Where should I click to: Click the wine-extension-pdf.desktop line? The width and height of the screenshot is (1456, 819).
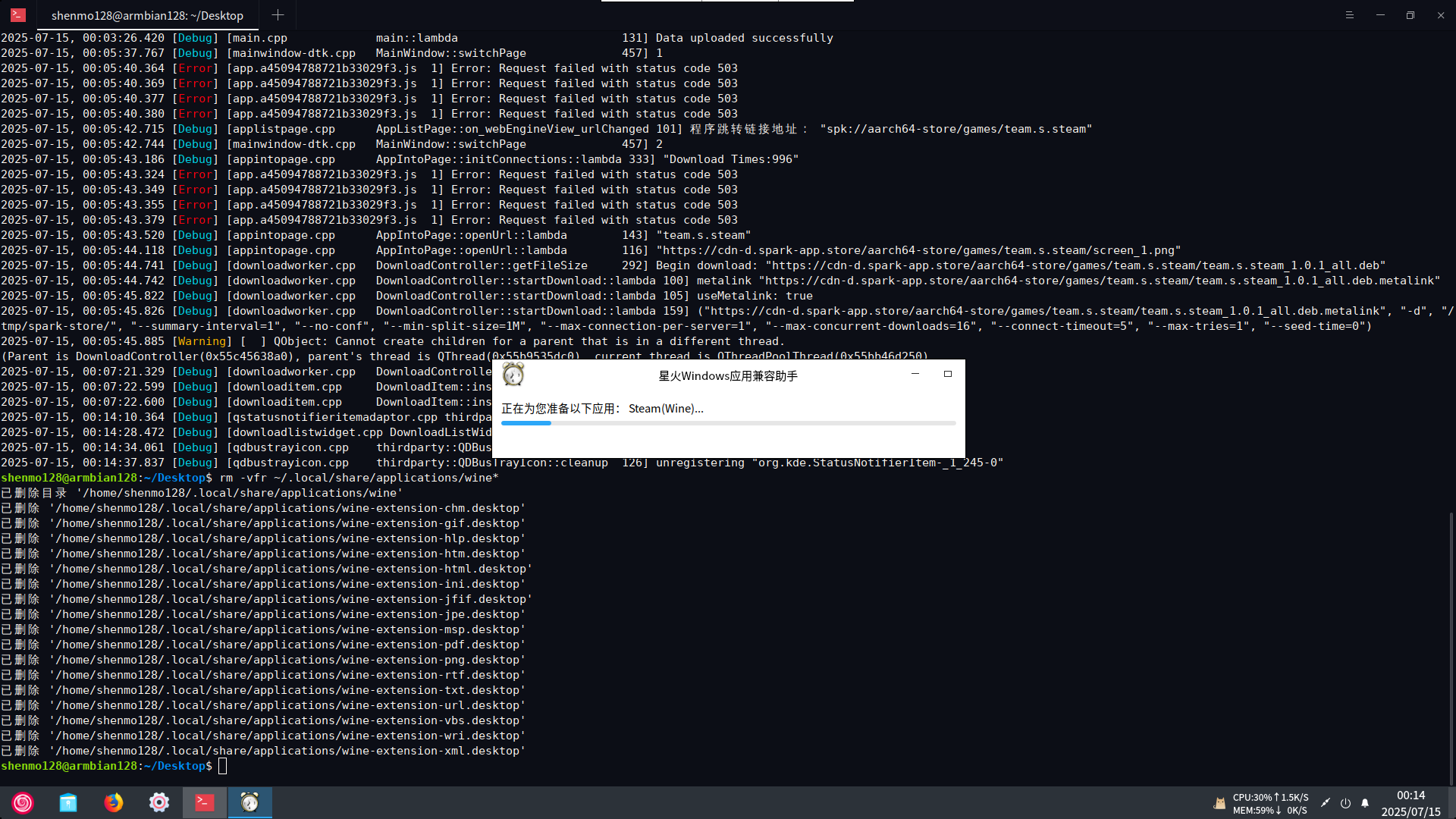pos(262,645)
